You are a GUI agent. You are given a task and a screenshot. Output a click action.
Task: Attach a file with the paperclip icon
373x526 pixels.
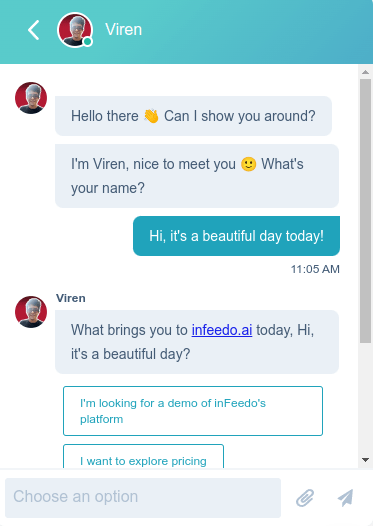coord(305,497)
